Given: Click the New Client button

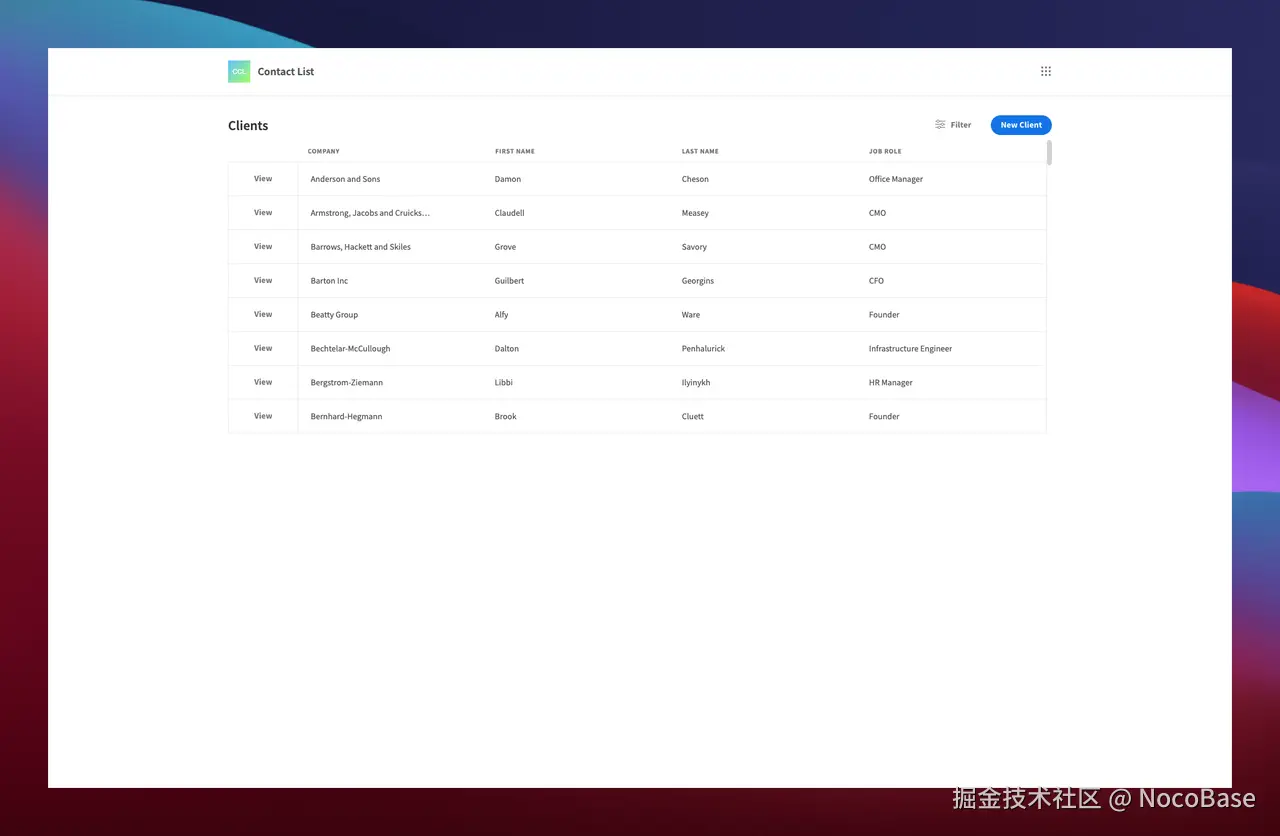Looking at the screenshot, I should [x=1020, y=124].
